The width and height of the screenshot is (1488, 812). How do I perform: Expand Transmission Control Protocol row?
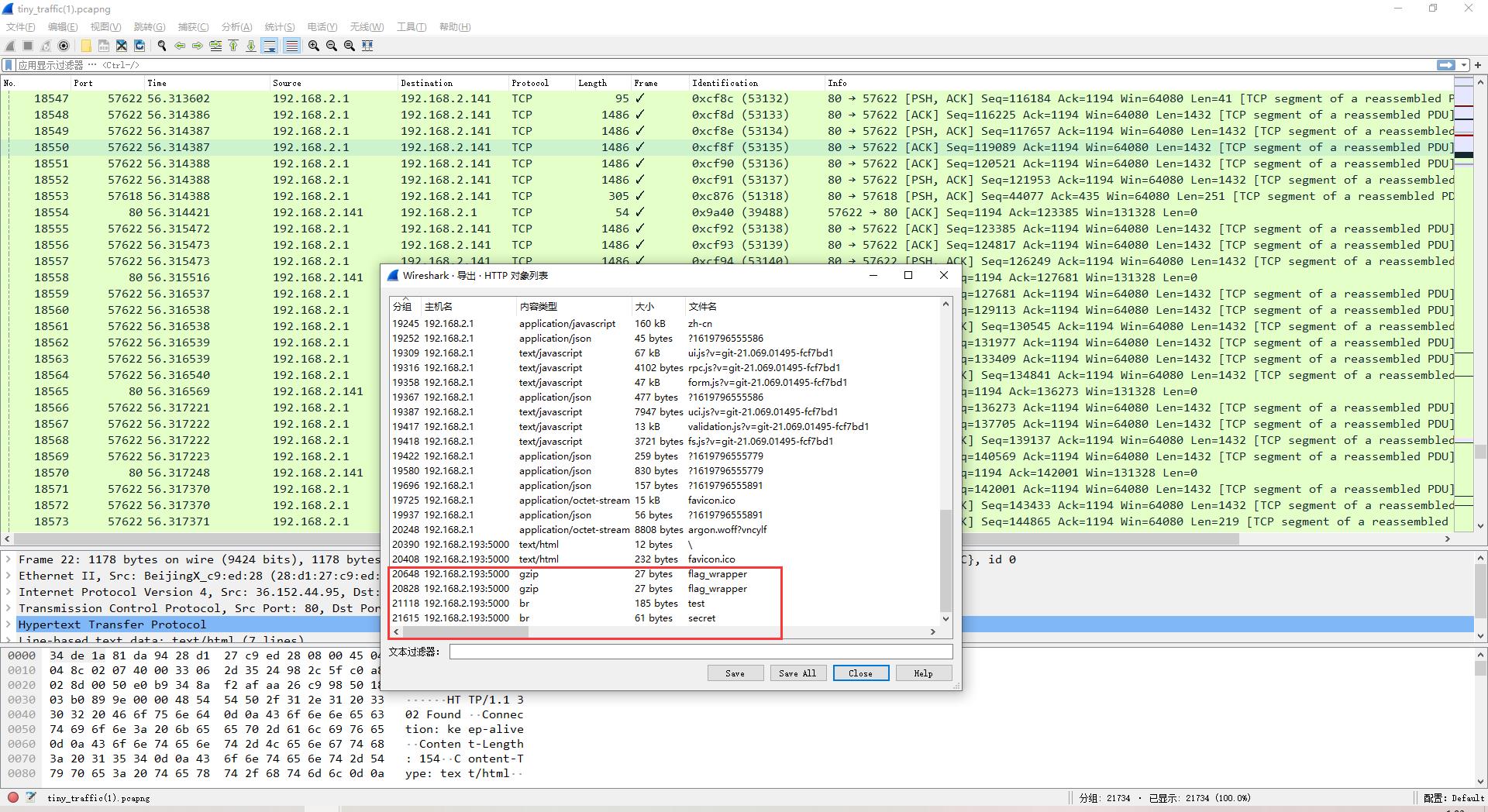click(9, 608)
